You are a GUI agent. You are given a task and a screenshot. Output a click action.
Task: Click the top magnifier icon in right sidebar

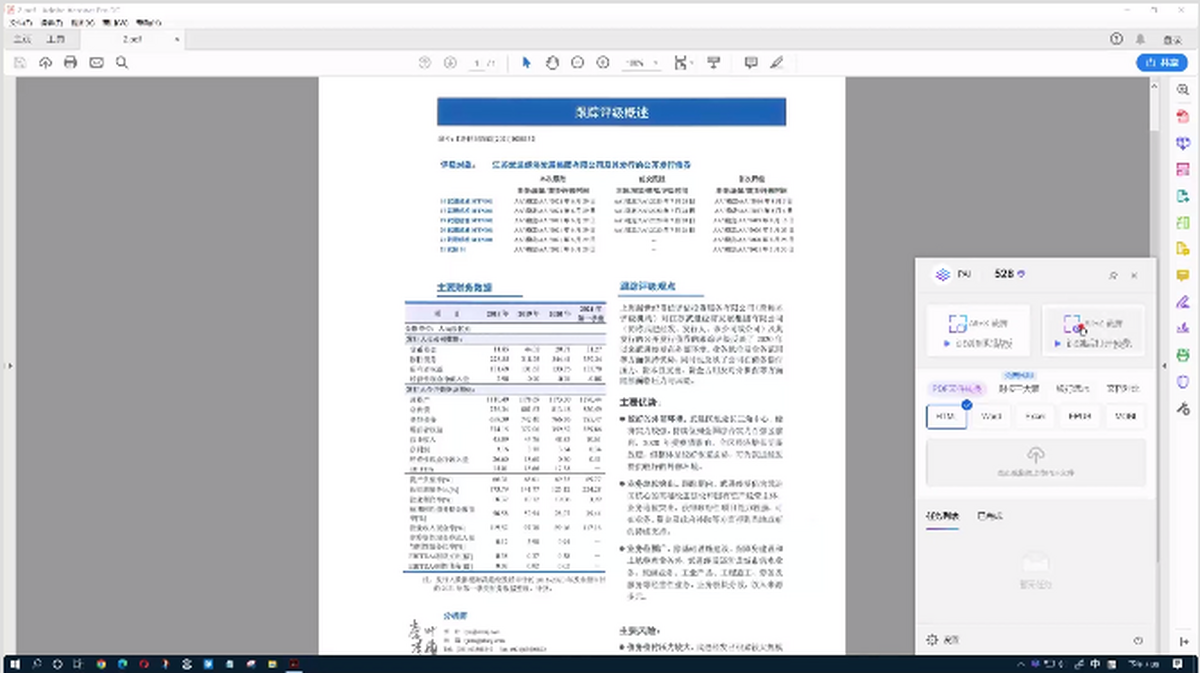1183,90
